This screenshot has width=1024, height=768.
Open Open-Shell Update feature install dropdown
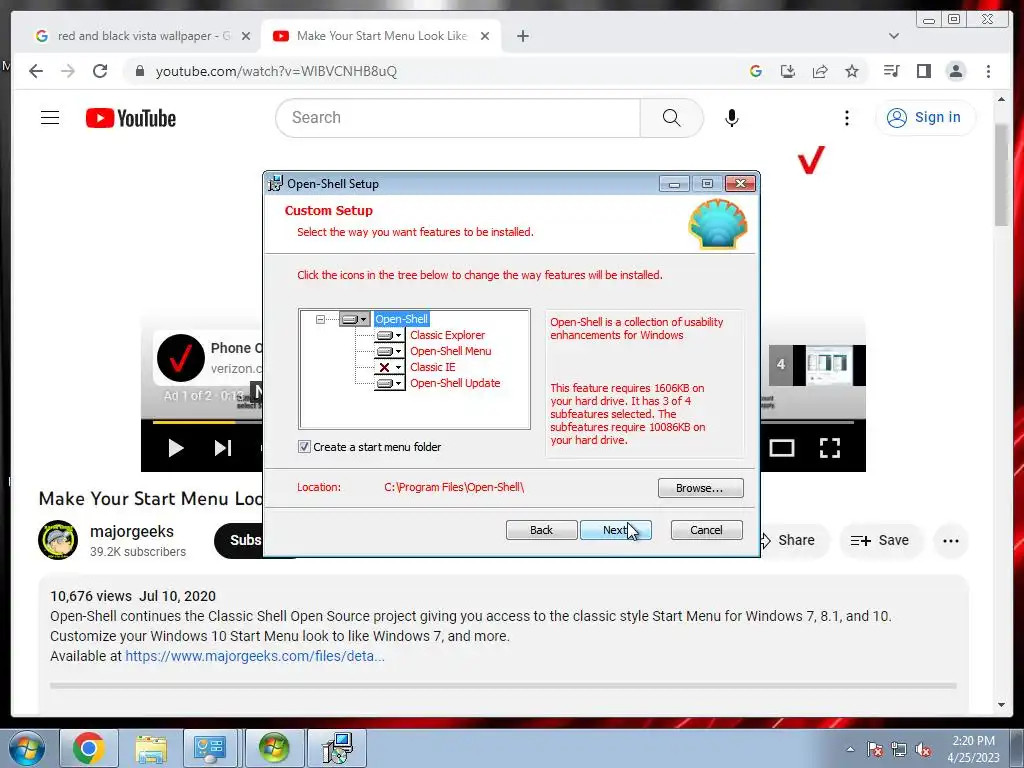point(389,383)
